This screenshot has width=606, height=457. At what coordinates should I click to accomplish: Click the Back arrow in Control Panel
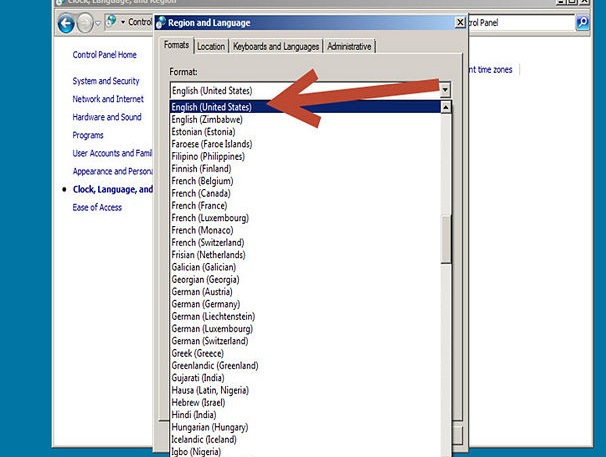(66, 24)
